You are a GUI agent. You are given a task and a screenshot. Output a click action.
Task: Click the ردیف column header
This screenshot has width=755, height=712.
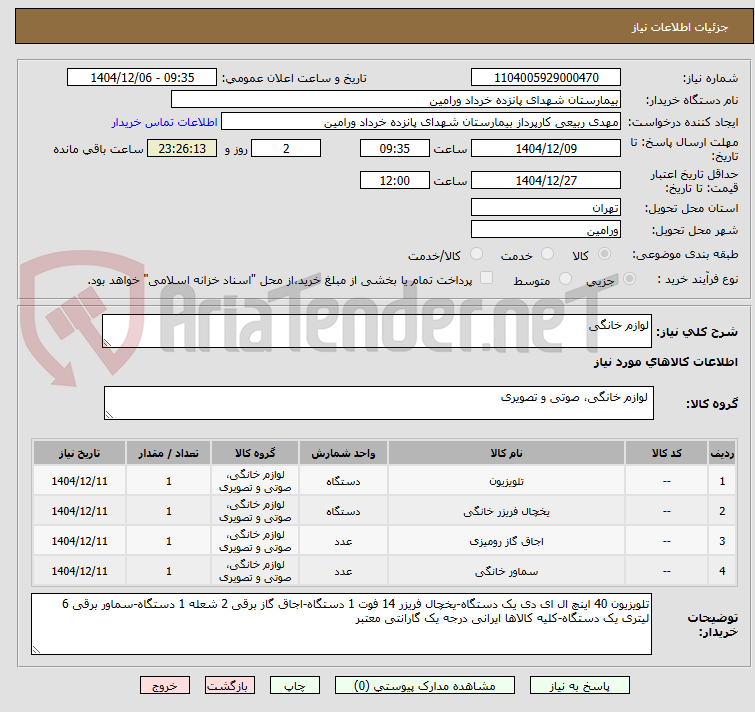[722, 453]
